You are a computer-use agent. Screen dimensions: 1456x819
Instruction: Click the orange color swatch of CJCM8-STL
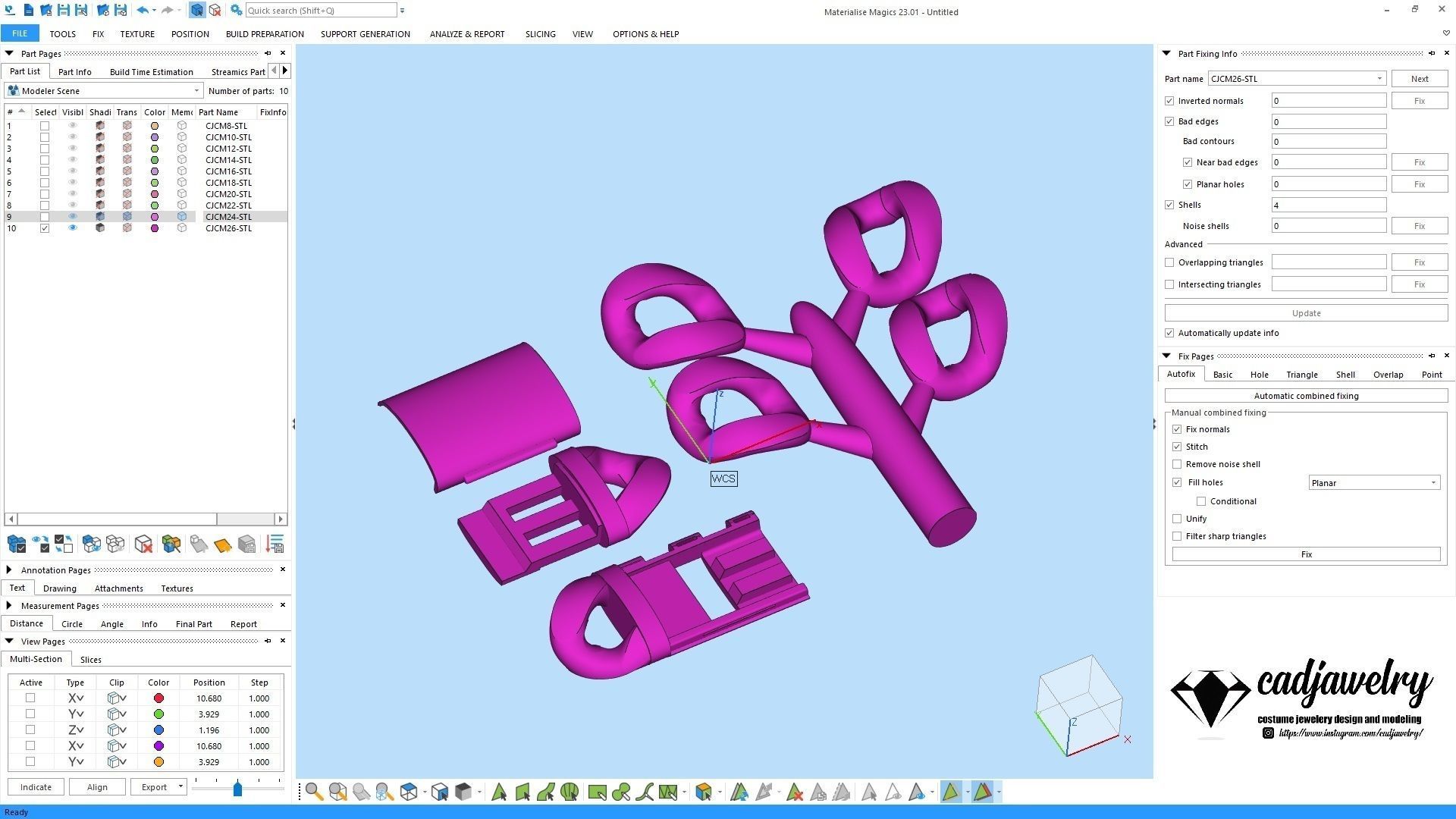click(155, 126)
